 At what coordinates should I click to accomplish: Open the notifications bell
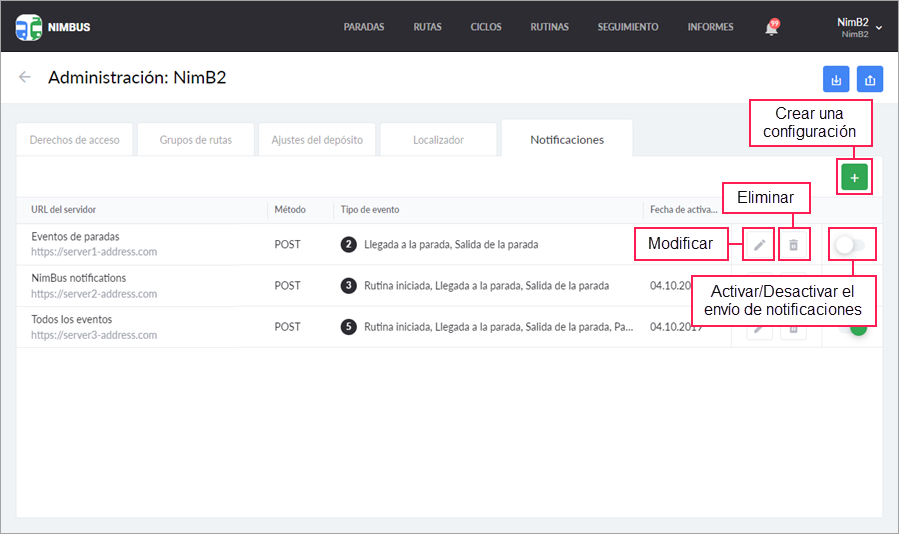[771, 28]
